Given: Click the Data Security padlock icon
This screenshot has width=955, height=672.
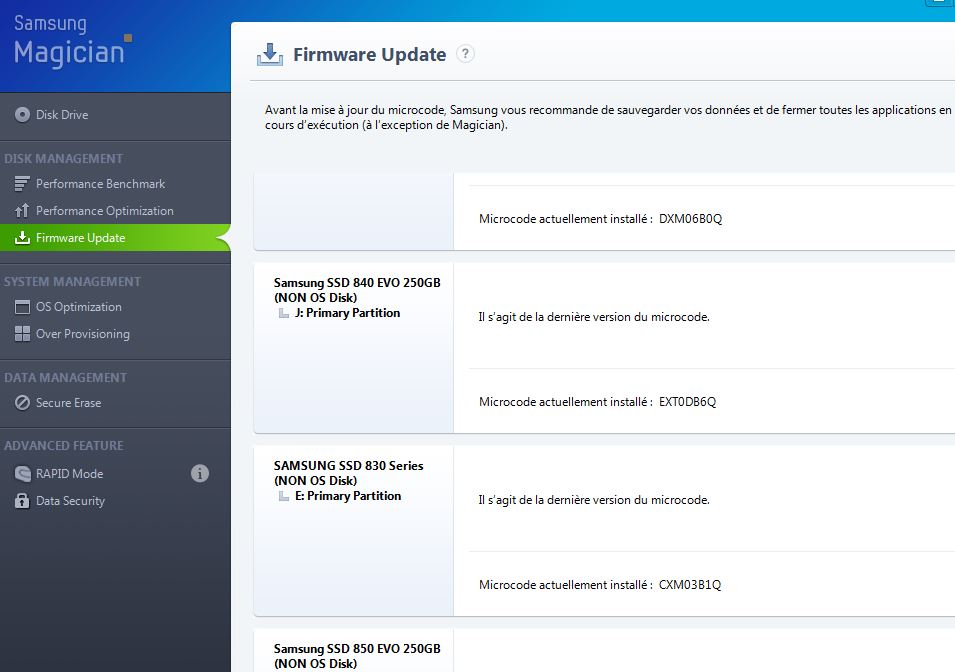Looking at the screenshot, I should tap(22, 501).
